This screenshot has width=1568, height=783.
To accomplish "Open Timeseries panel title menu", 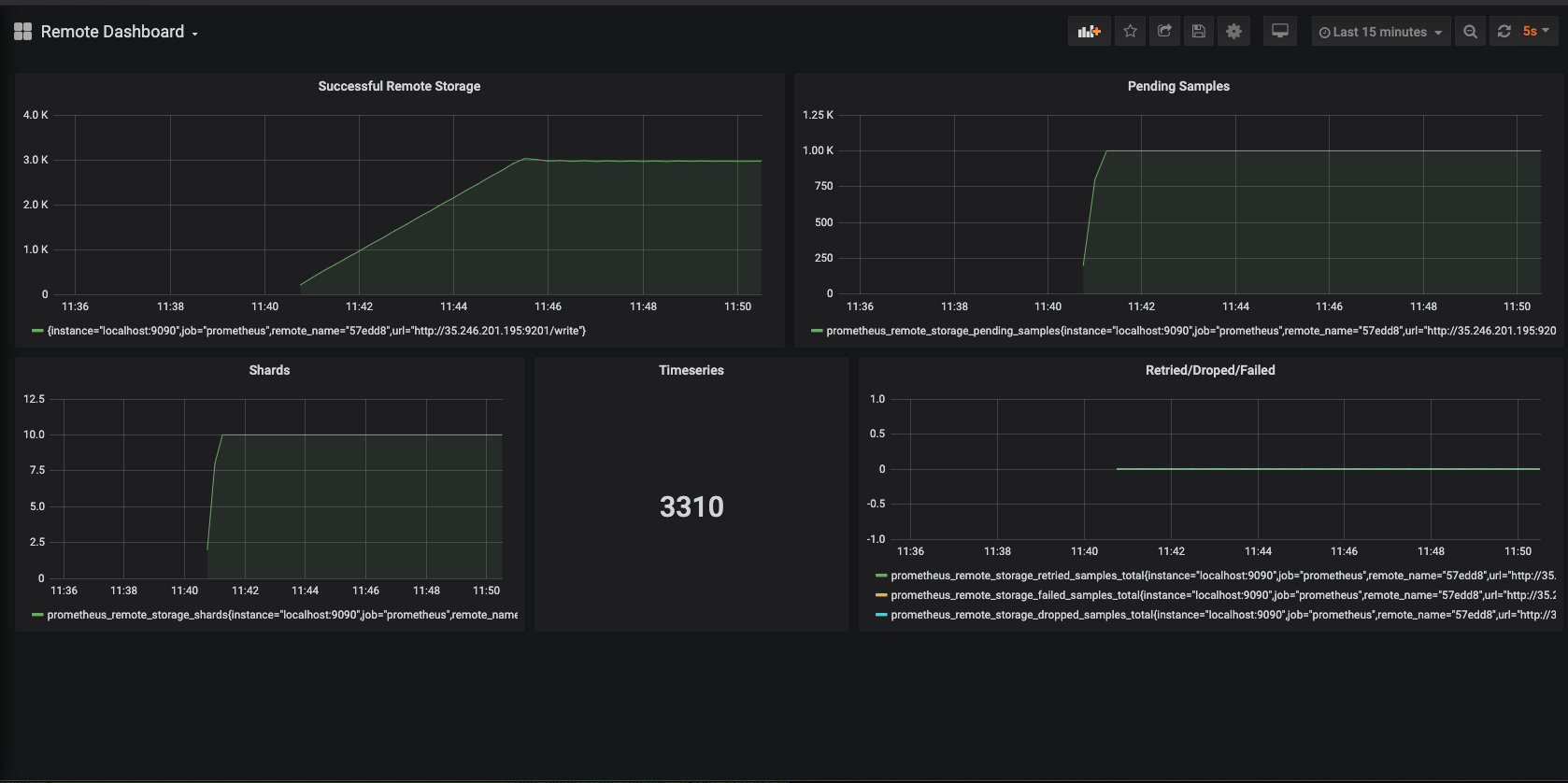I will click(x=691, y=370).
